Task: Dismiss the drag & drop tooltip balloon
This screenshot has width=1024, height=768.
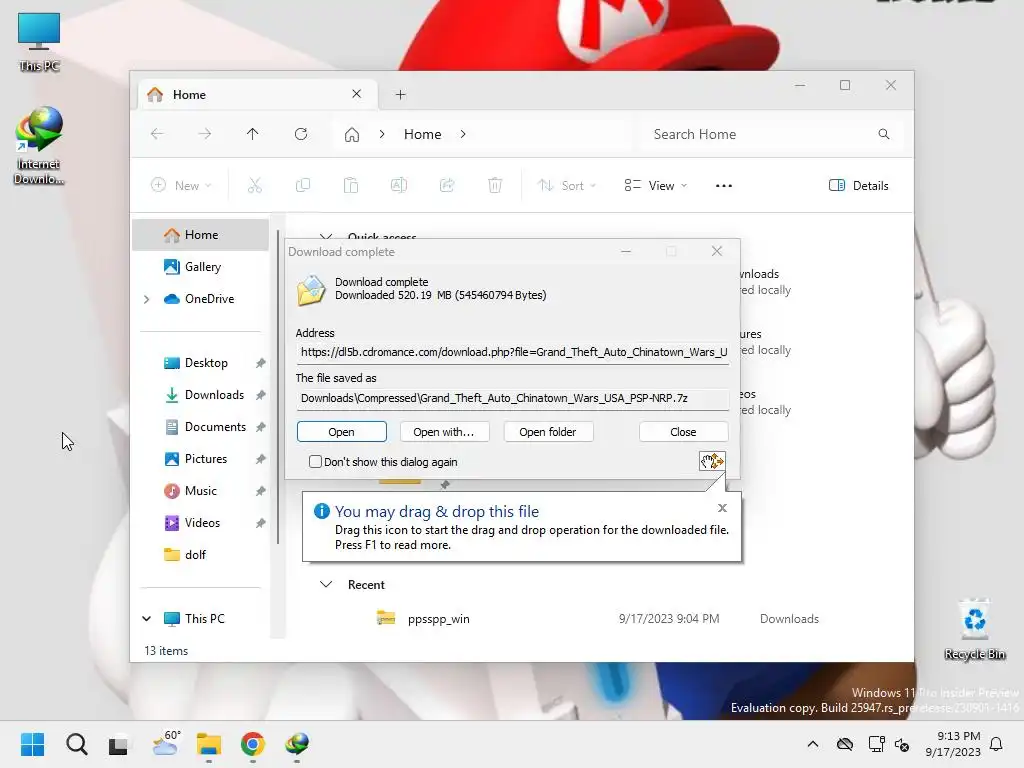Action: coord(722,508)
